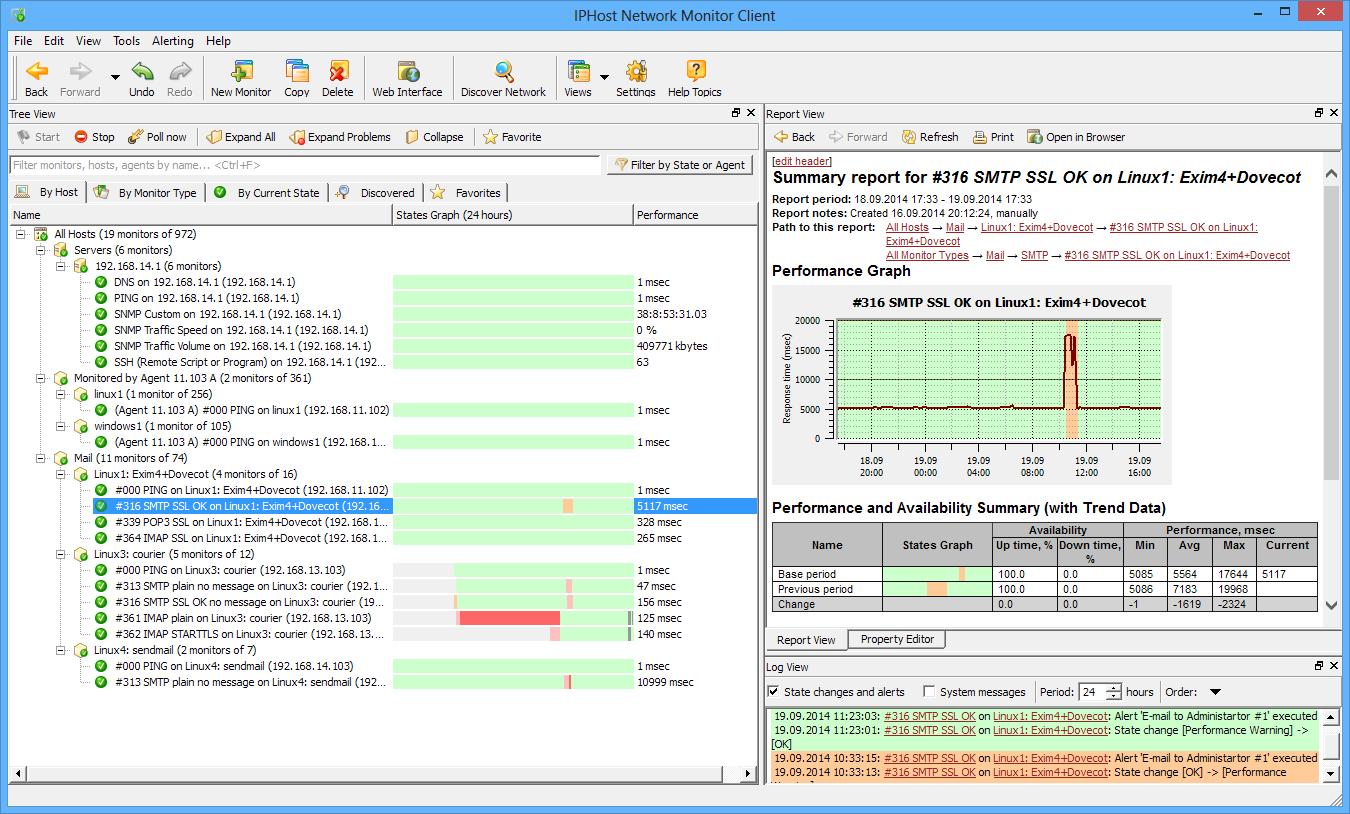
Task: Click Print in Report View toolbar
Action: coord(993,137)
